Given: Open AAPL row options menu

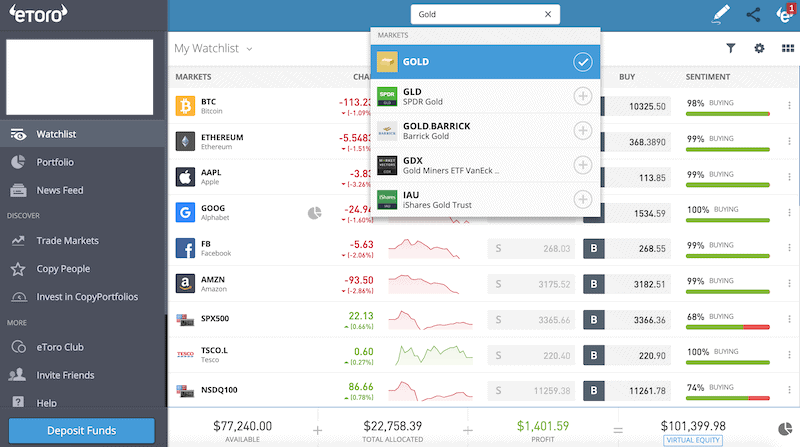Looking at the screenshot, I should coord(789,177).
